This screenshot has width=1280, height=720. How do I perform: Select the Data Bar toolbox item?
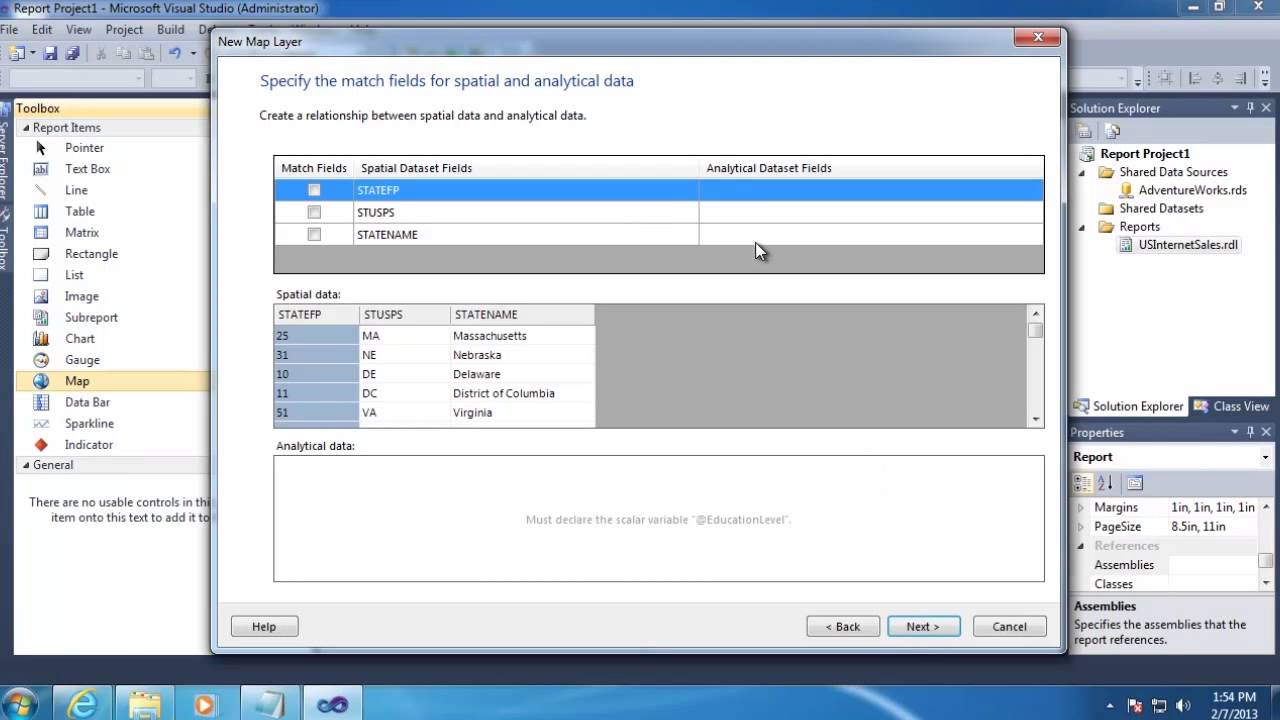point(87,402)
